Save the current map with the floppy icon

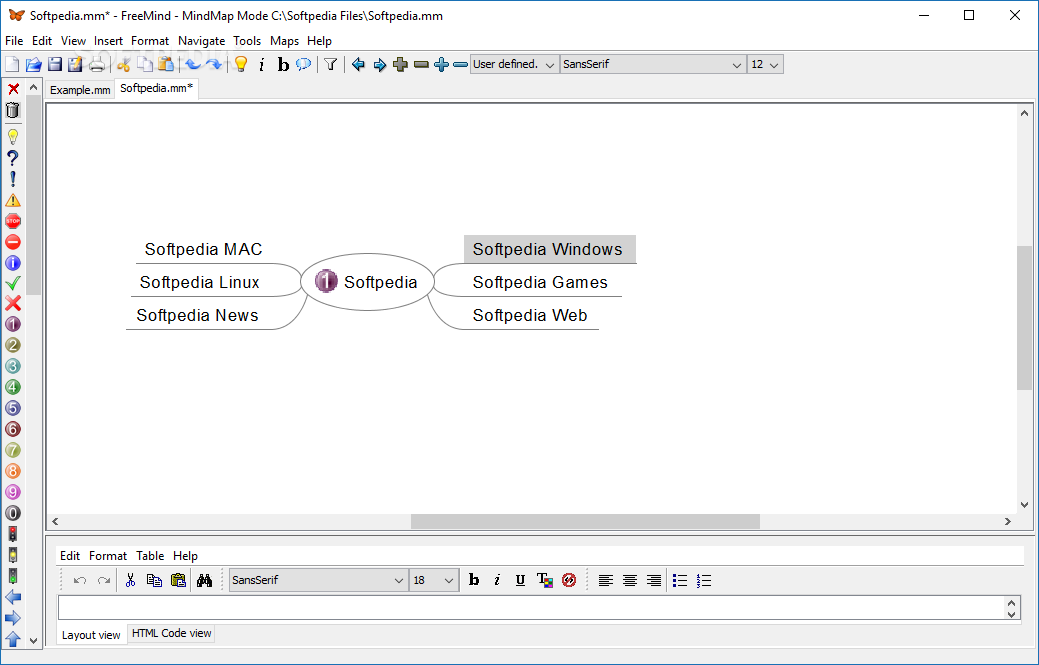pos(55,64)
